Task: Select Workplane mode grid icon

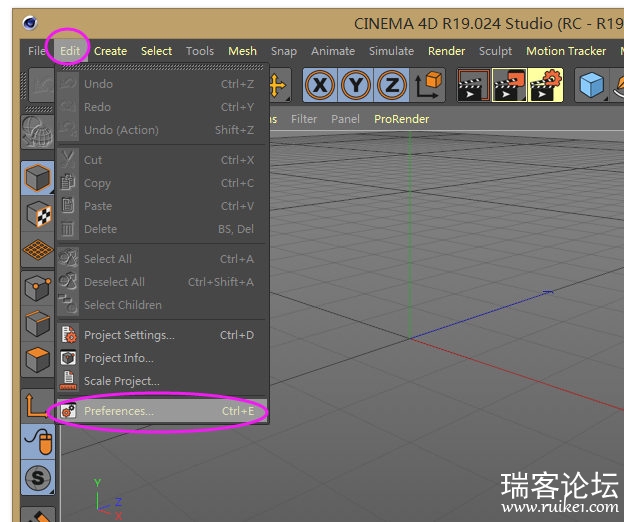Action: point(37,250)
